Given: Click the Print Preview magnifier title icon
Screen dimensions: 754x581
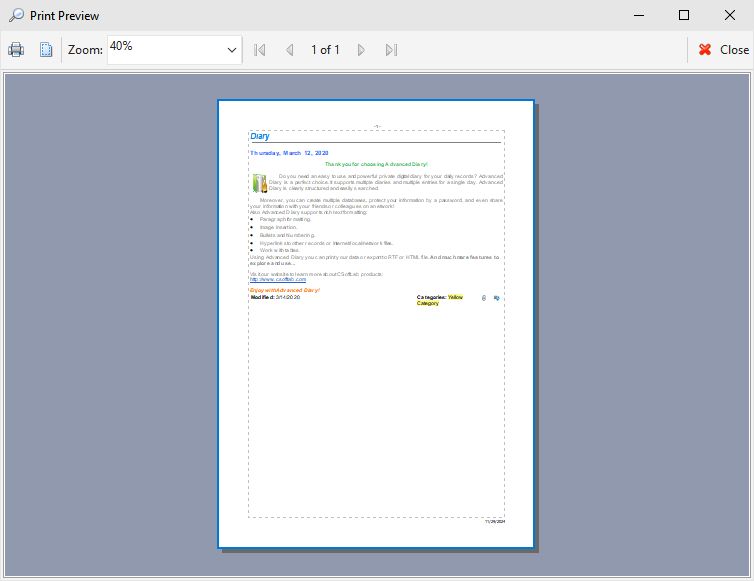Looking at the screenshot, I should point(16,15).
